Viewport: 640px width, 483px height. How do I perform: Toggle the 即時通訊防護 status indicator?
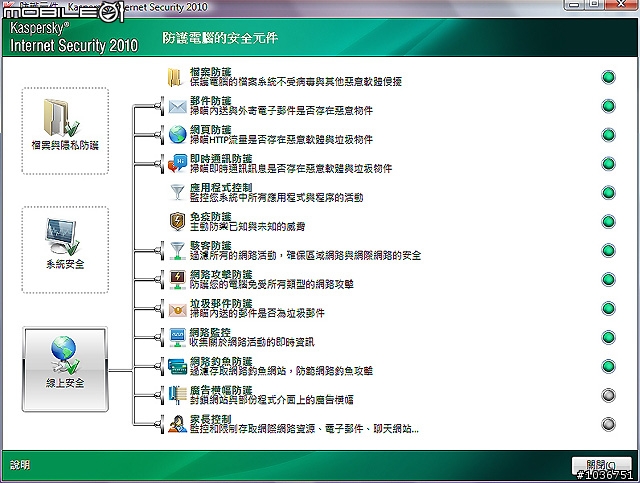[608, 164]
